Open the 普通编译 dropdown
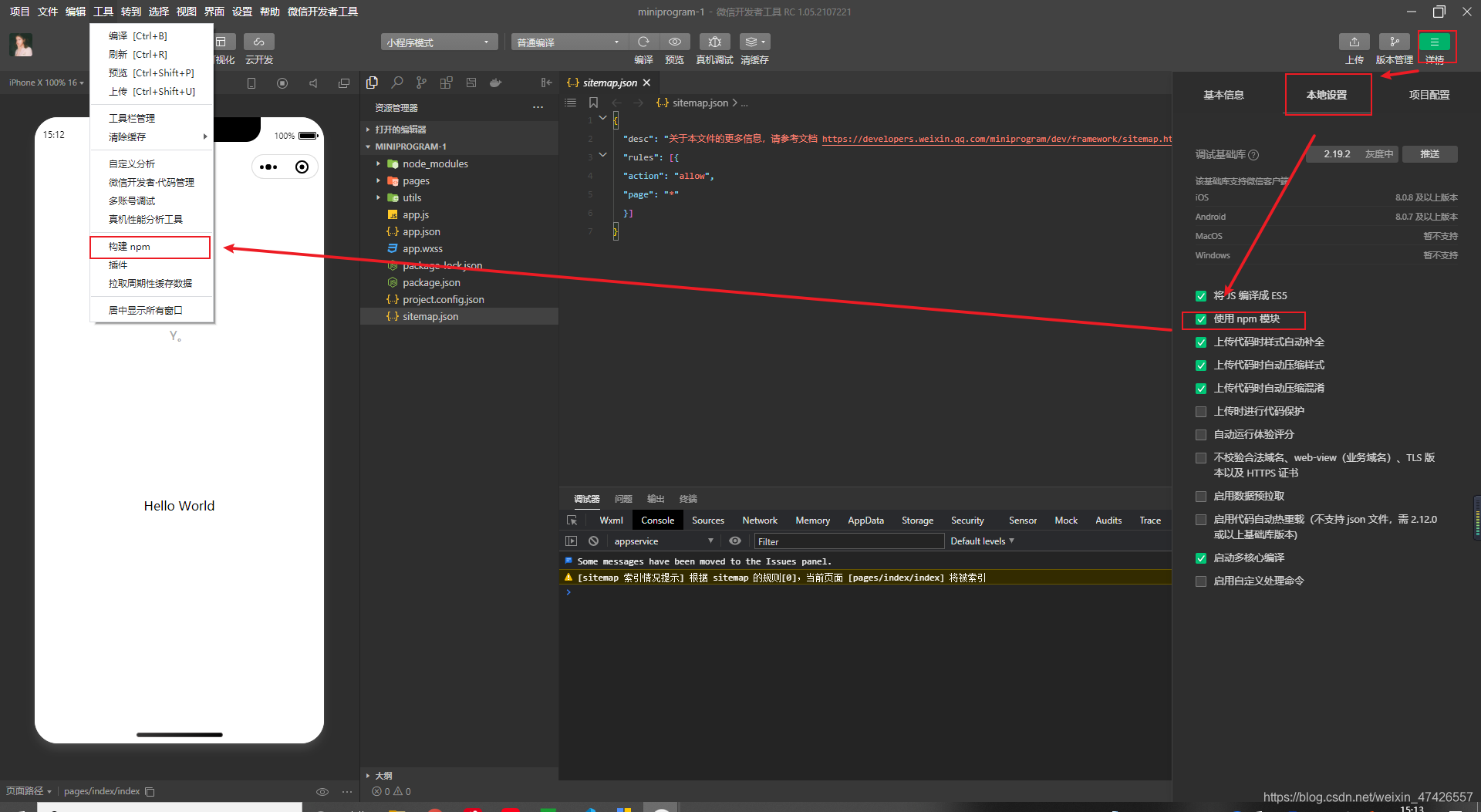Image resolution: width=1481 pixels, height=812 pixels. [569, 42]
